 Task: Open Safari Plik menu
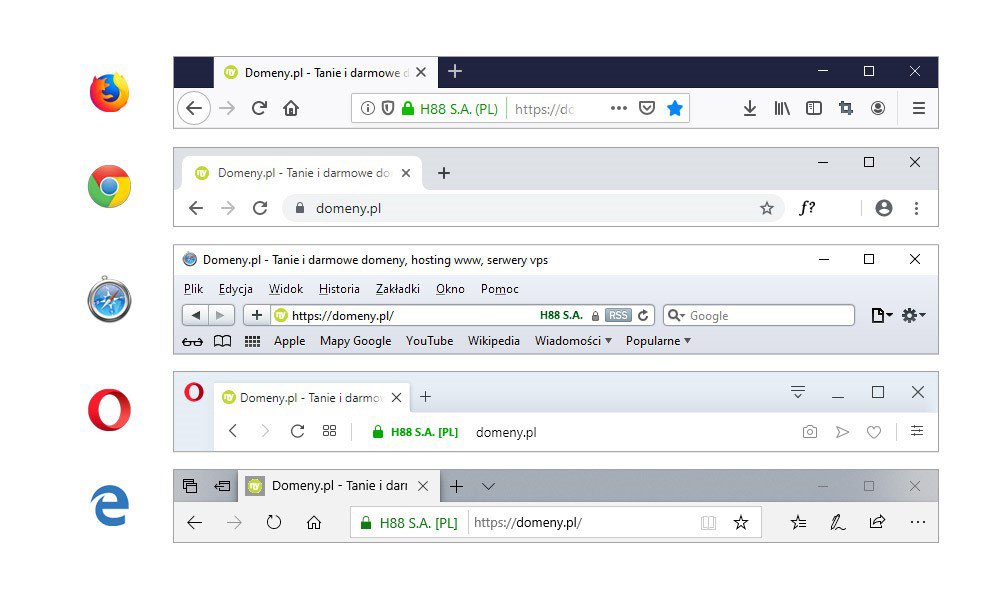[193, 289]
